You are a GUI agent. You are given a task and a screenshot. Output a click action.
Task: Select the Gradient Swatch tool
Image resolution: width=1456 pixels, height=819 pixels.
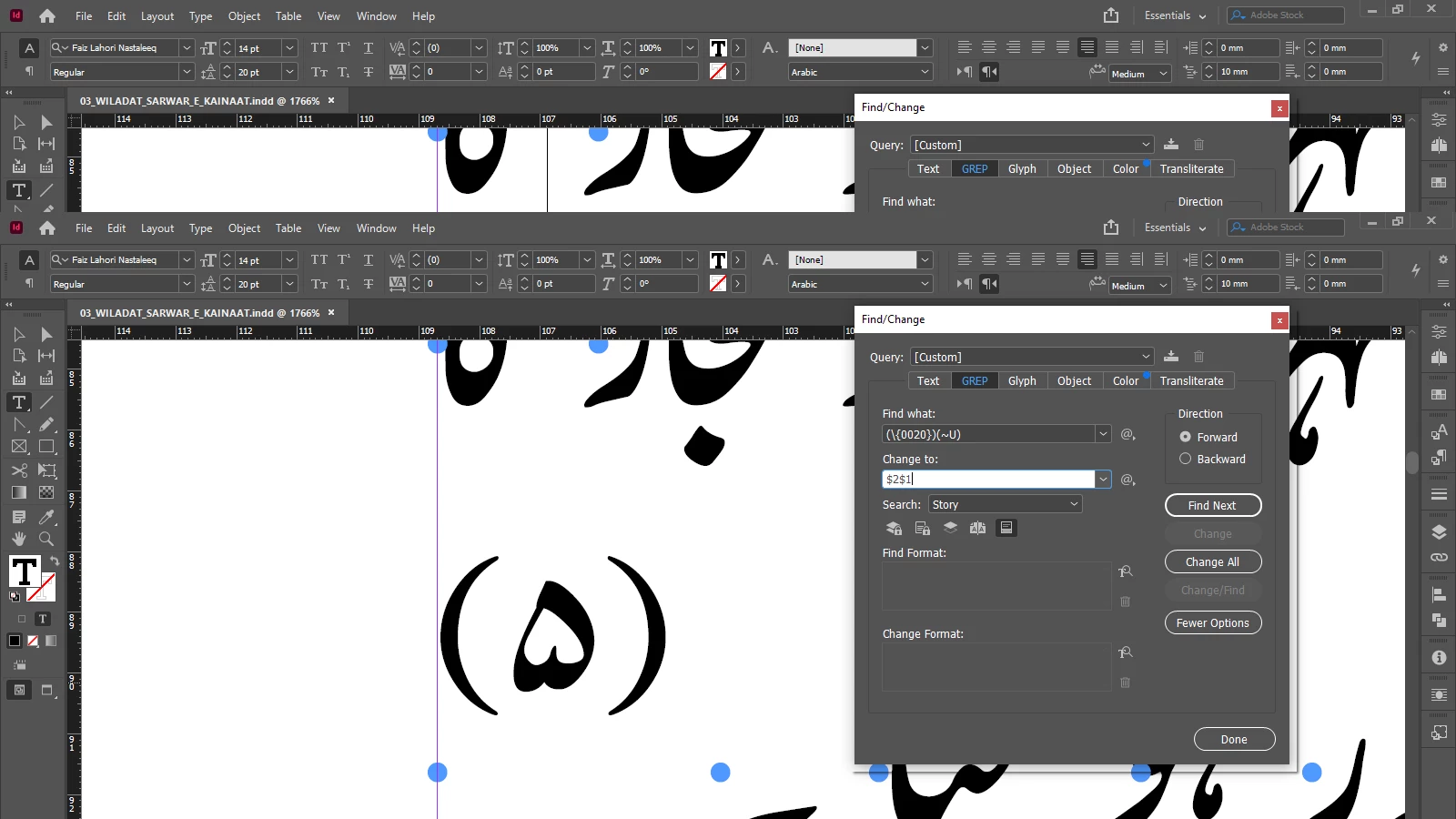point(19,492)
